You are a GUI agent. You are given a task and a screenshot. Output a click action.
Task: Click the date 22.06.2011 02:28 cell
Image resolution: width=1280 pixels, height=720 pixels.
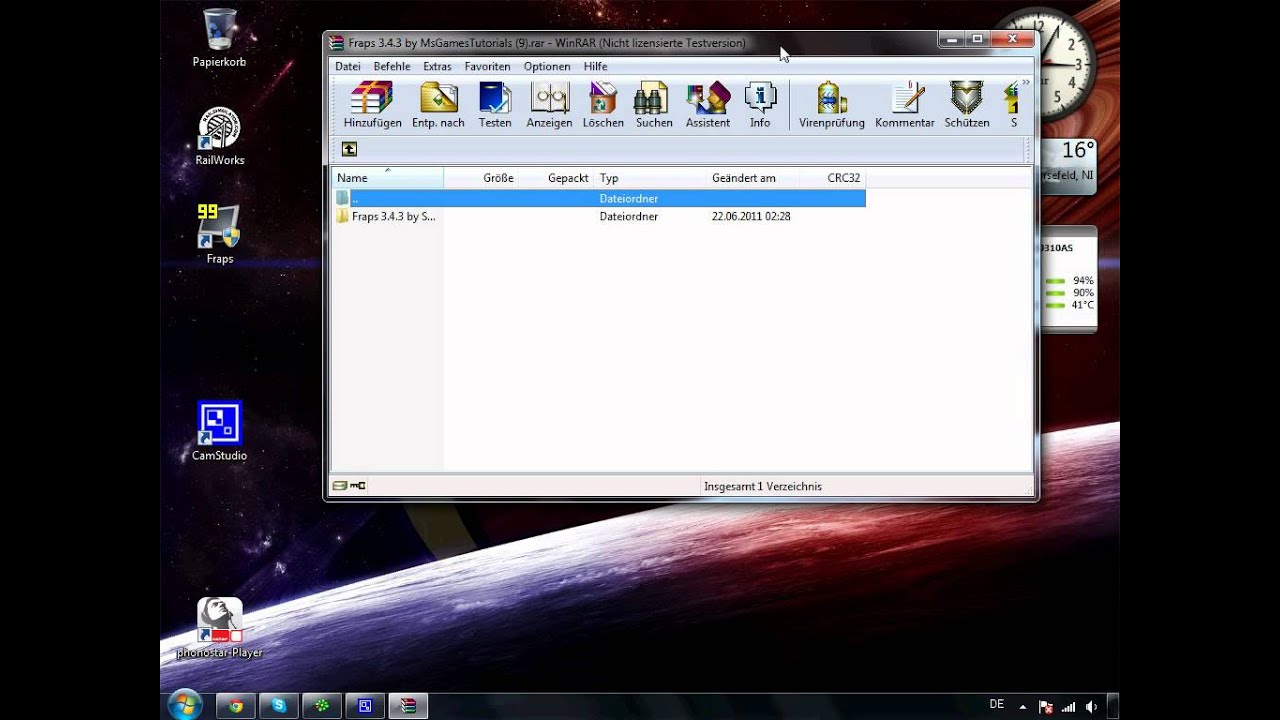tap(751, 216)
